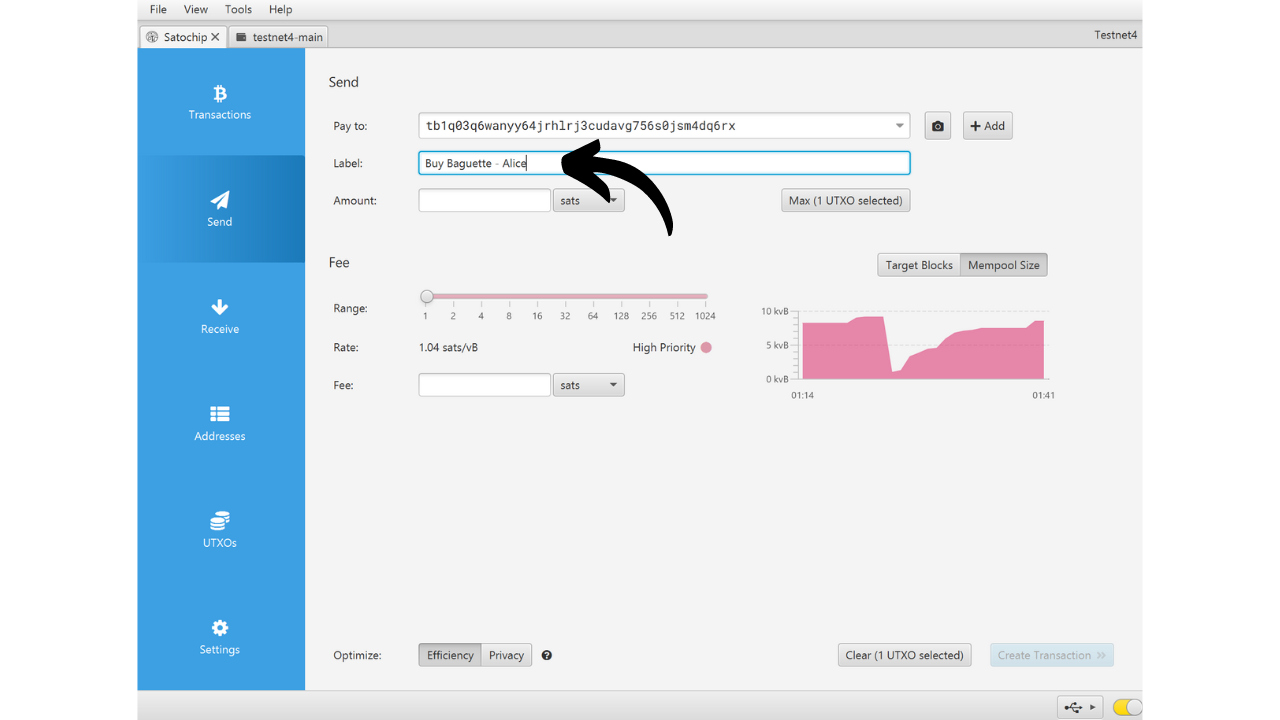The width and height of the screenshot is (1280, 720).
Task: Expand the Pay to address dropdown
Action: 899,126
